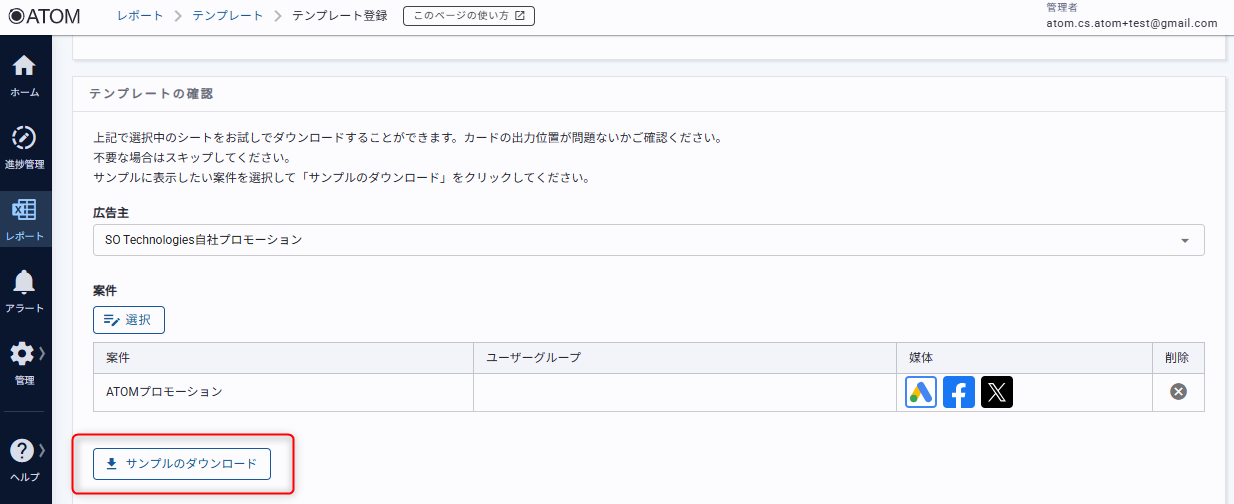The image size is (1234, 504).
Task: Click the Facebook media icon
Action: point(959,392)
